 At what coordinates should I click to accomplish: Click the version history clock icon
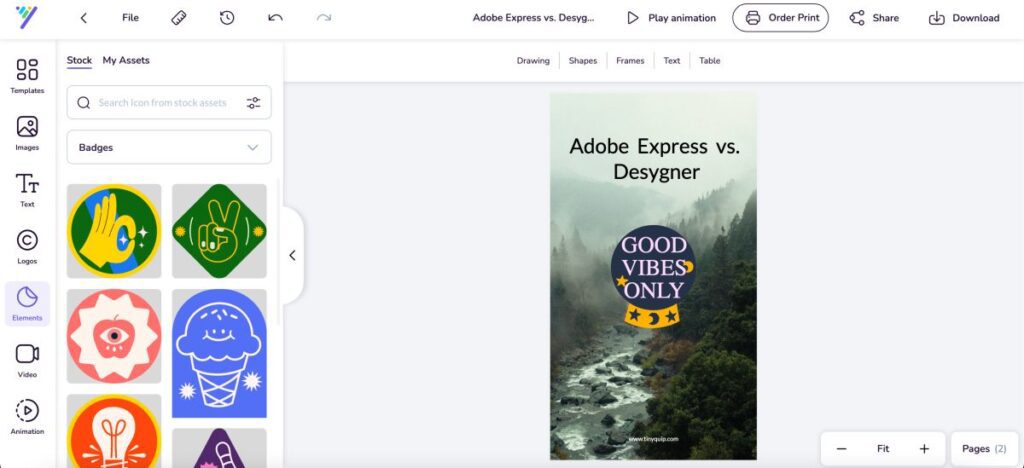227,18
